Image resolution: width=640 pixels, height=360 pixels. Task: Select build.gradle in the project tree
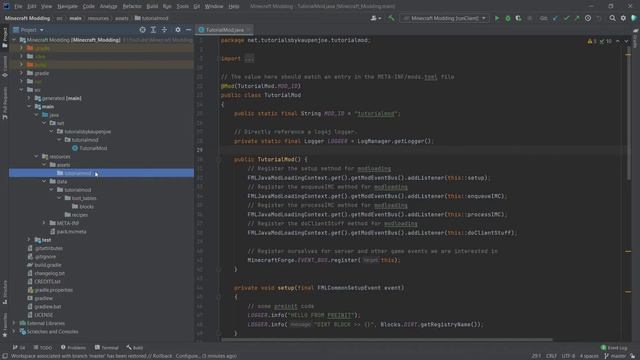(45, 265)
